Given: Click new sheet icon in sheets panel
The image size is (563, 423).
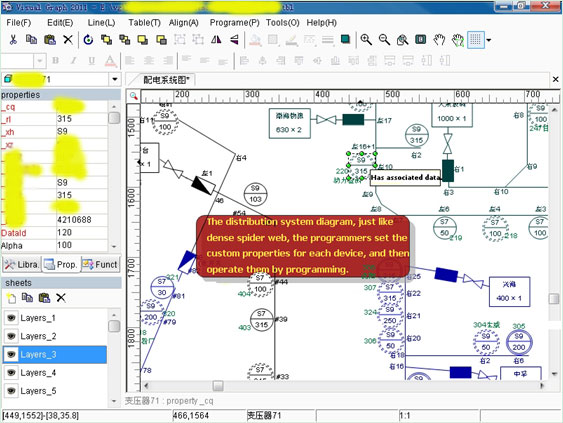Looking at the screenshot, I should 11,298.
